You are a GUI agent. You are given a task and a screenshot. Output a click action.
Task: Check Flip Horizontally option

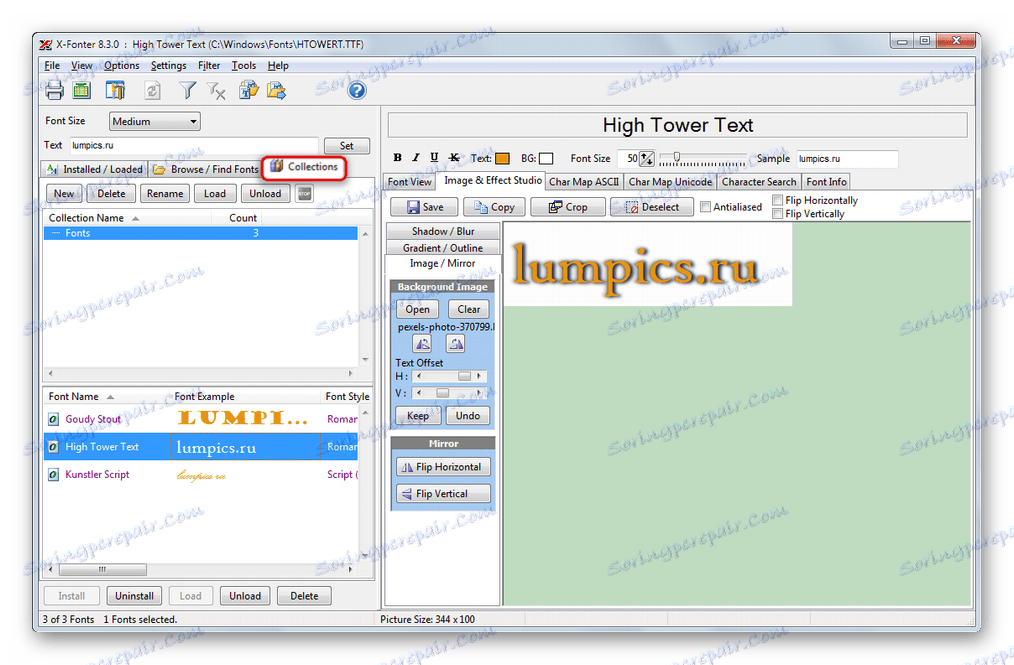tap(778, 201)
